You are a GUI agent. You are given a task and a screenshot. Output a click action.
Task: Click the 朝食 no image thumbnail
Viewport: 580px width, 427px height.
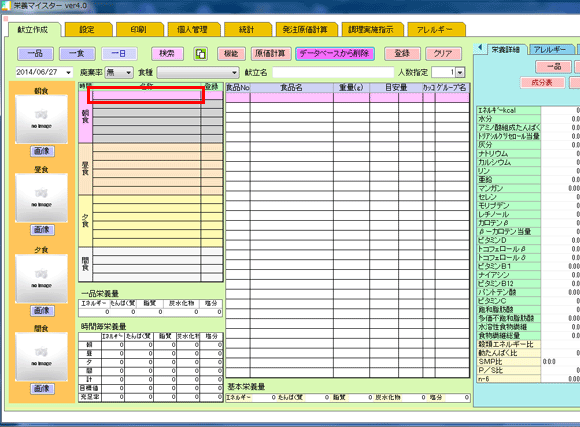pyautogui.click(x=41, y=119)
